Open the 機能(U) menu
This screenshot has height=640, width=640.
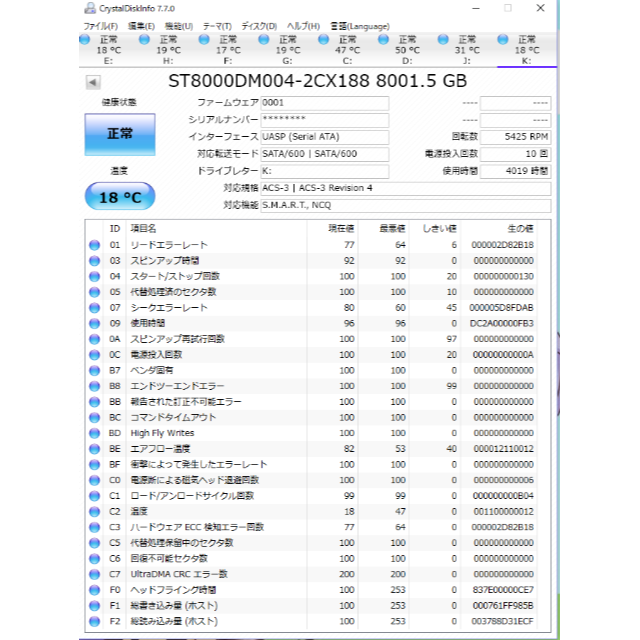click(179, 27)
